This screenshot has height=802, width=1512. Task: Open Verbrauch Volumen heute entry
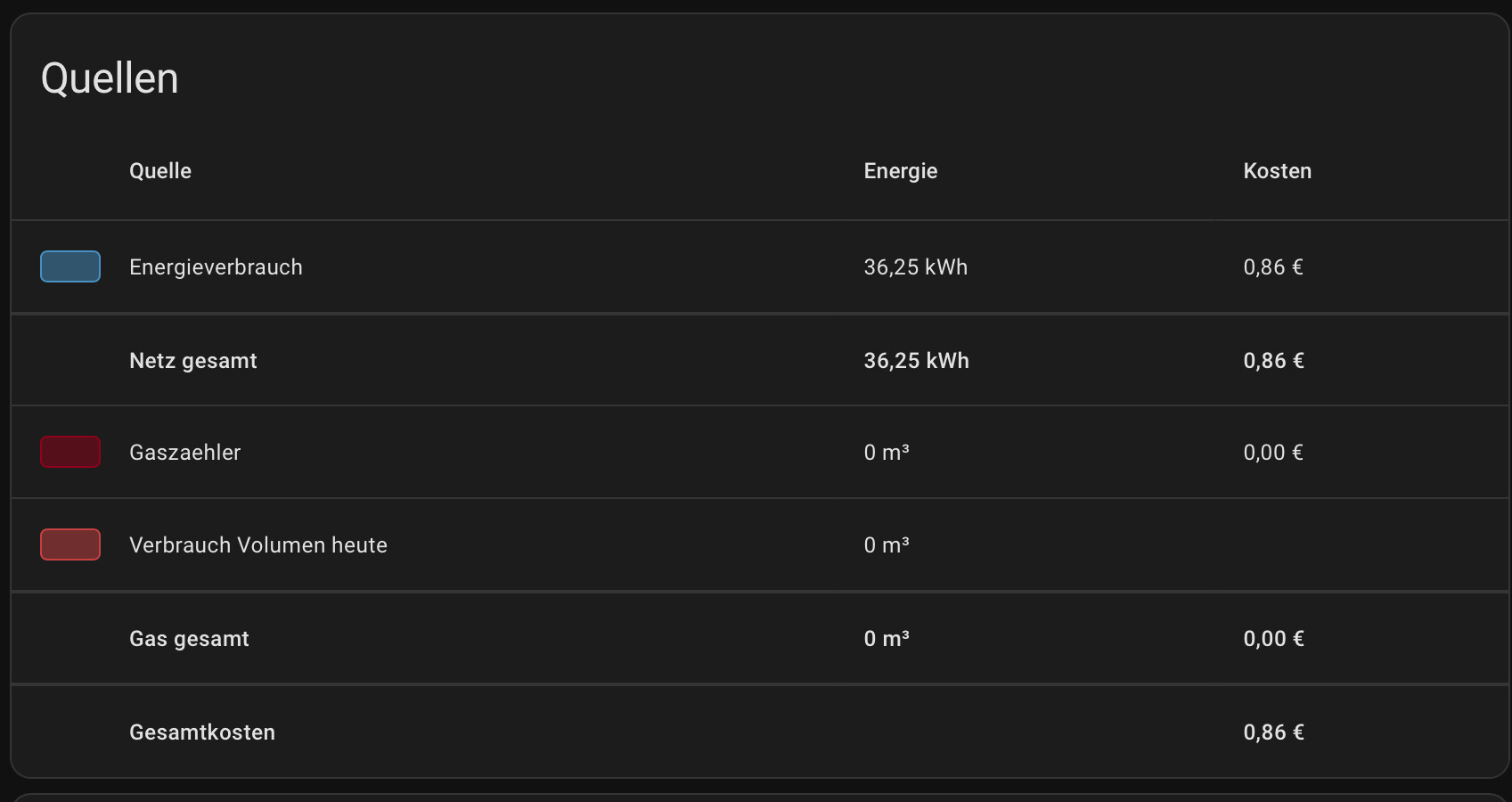759,545
